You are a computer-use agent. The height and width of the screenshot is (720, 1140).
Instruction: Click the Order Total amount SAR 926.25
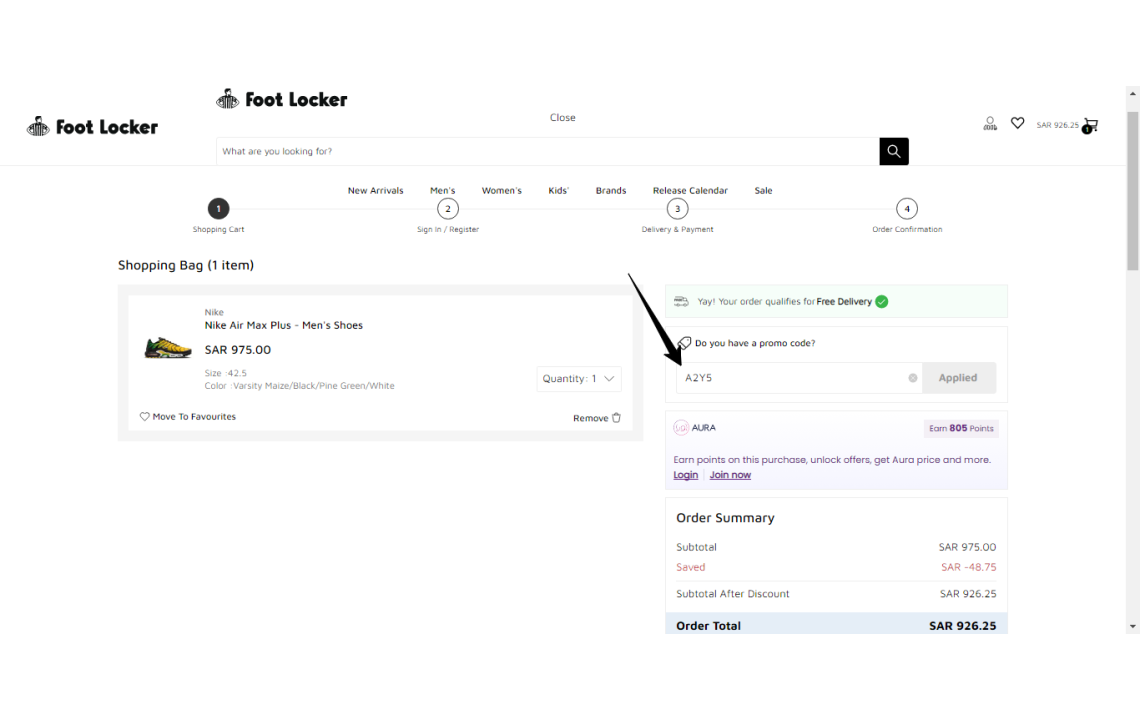click(963, 626)
